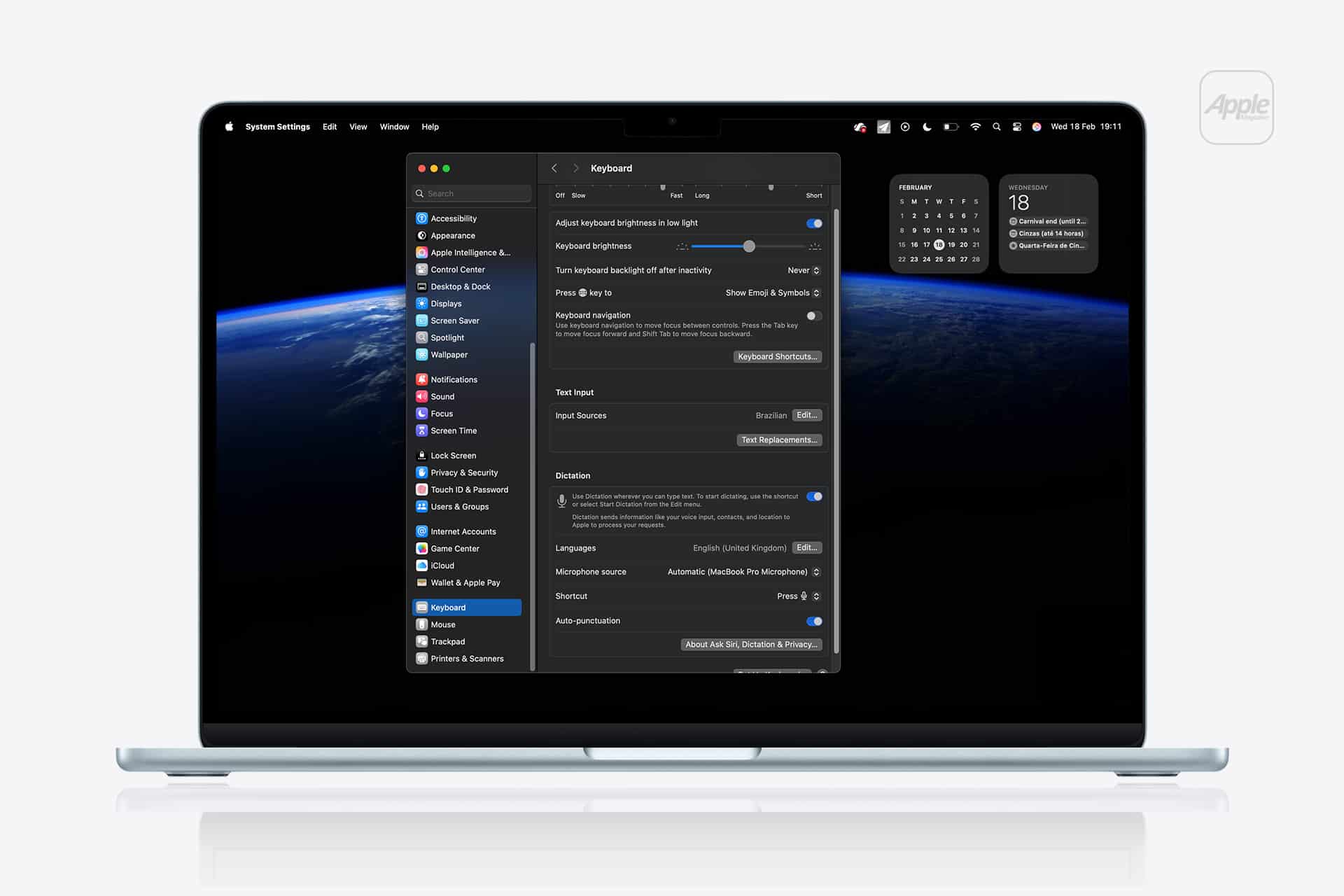Turn off the Dictation switch
This screenshot has width=1344, height=896.
pyautogui.click(x=814, y=496)
